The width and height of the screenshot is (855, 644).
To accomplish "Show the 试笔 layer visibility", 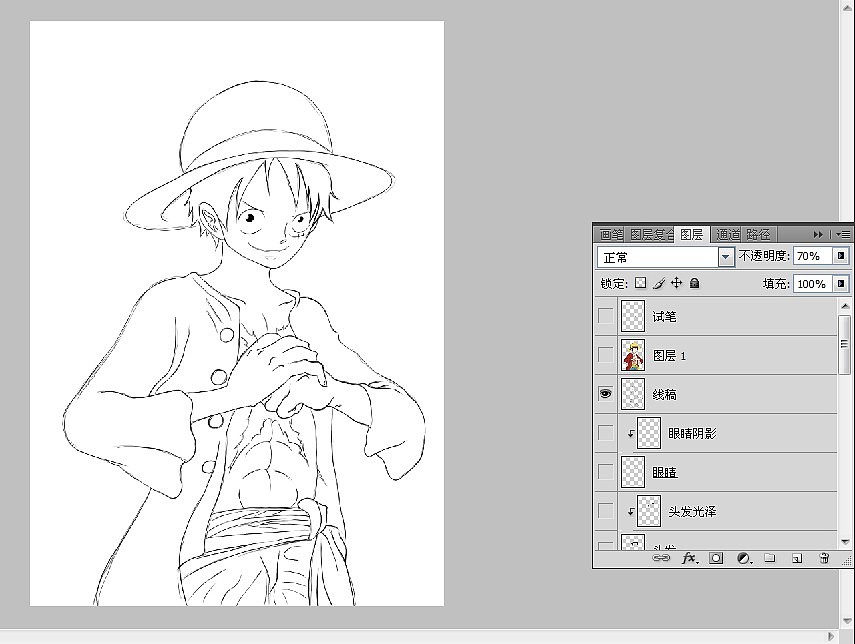I will coord(606,316).
